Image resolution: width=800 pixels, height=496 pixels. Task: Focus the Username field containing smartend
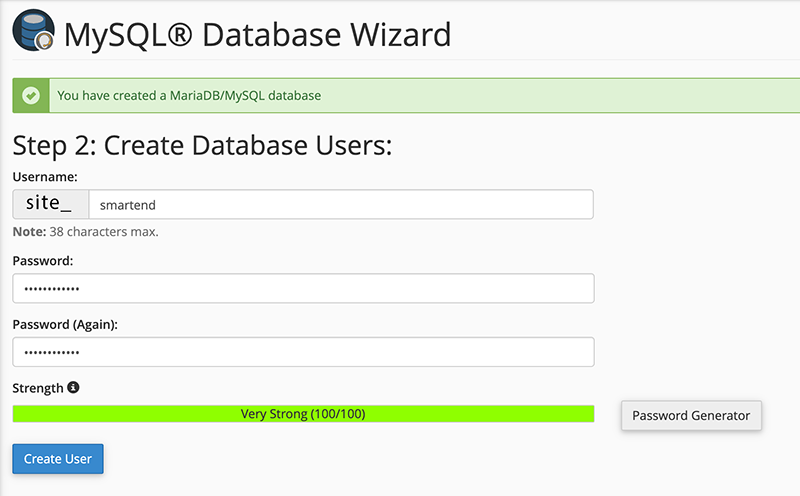pos(340,205)
